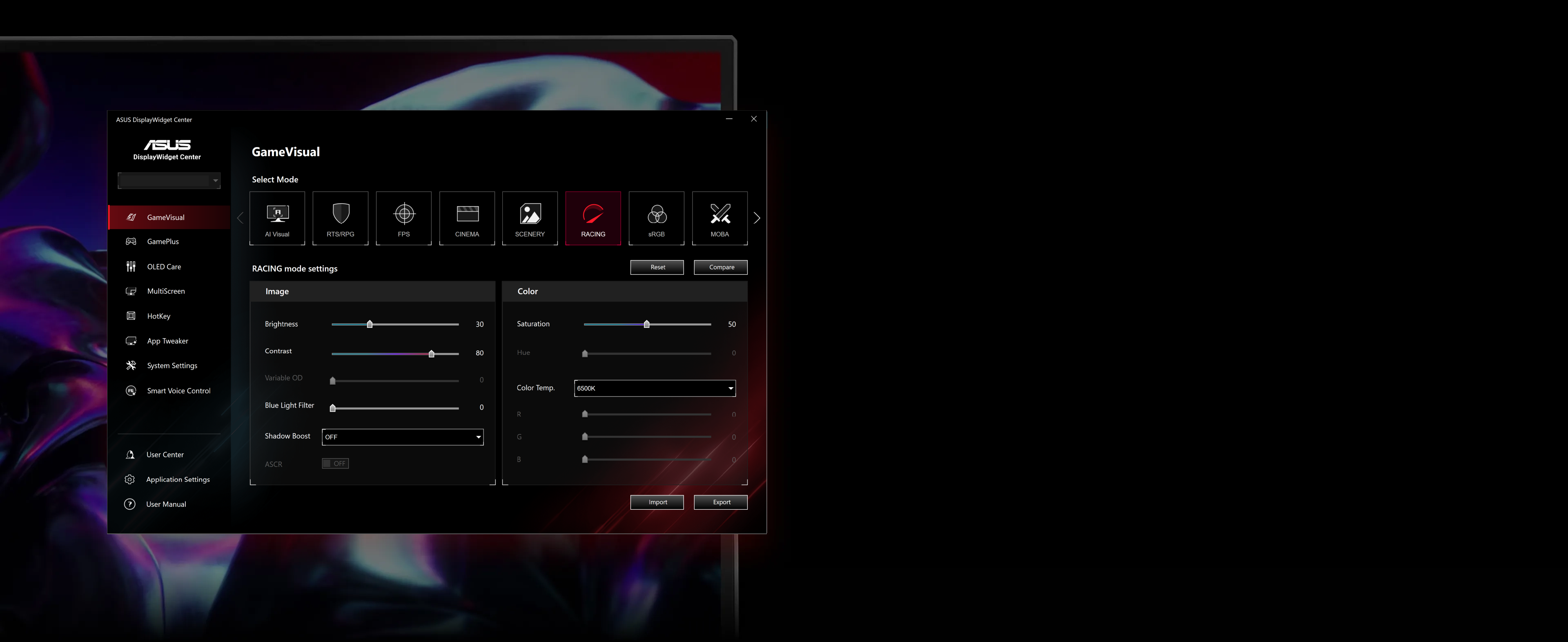1568x642 pixels.
Task: Select the RTS/RPG shield mode
Action: tap(340, 218)
